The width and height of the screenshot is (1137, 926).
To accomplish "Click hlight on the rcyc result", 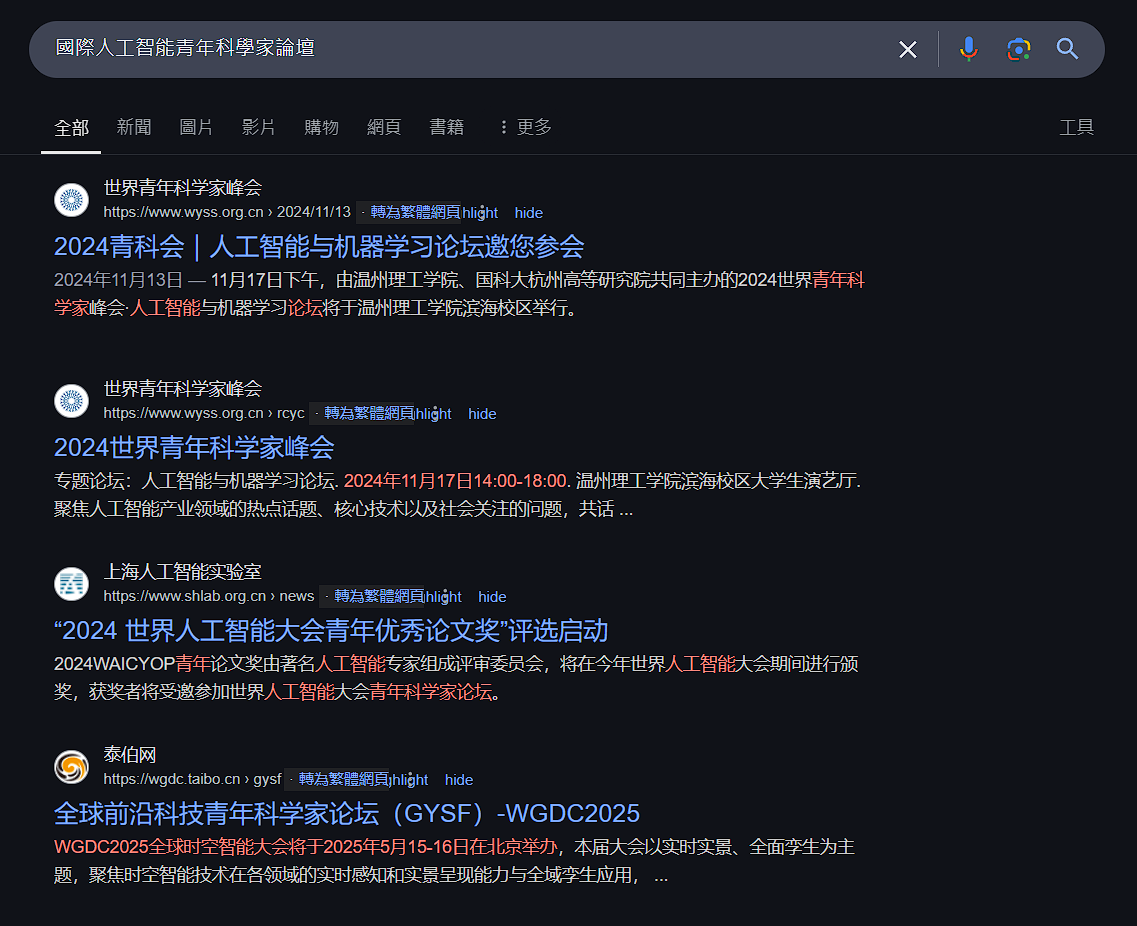I will pyautogui.click(x=434, y=414).
